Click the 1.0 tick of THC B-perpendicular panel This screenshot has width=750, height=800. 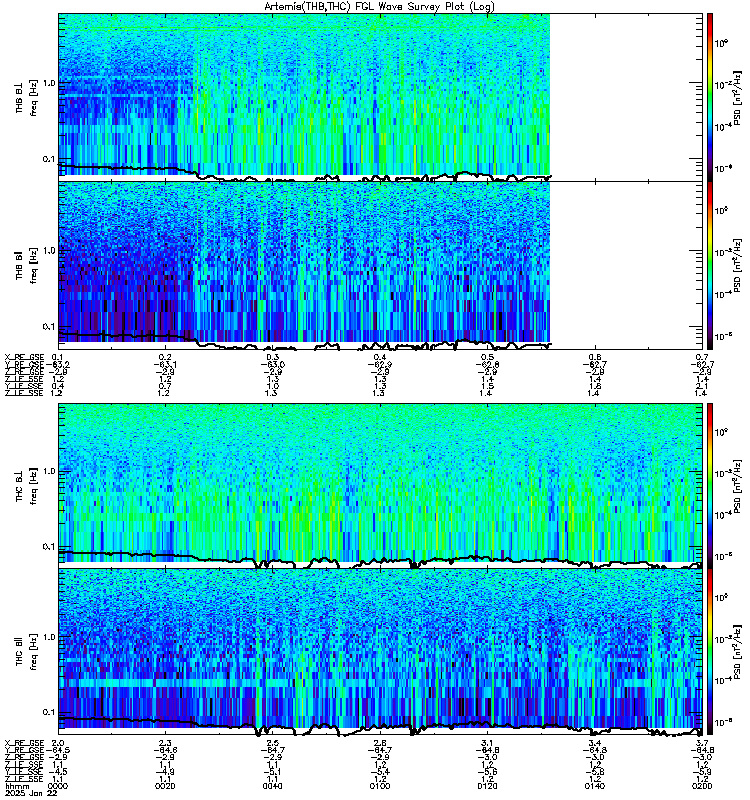point(49,471)
